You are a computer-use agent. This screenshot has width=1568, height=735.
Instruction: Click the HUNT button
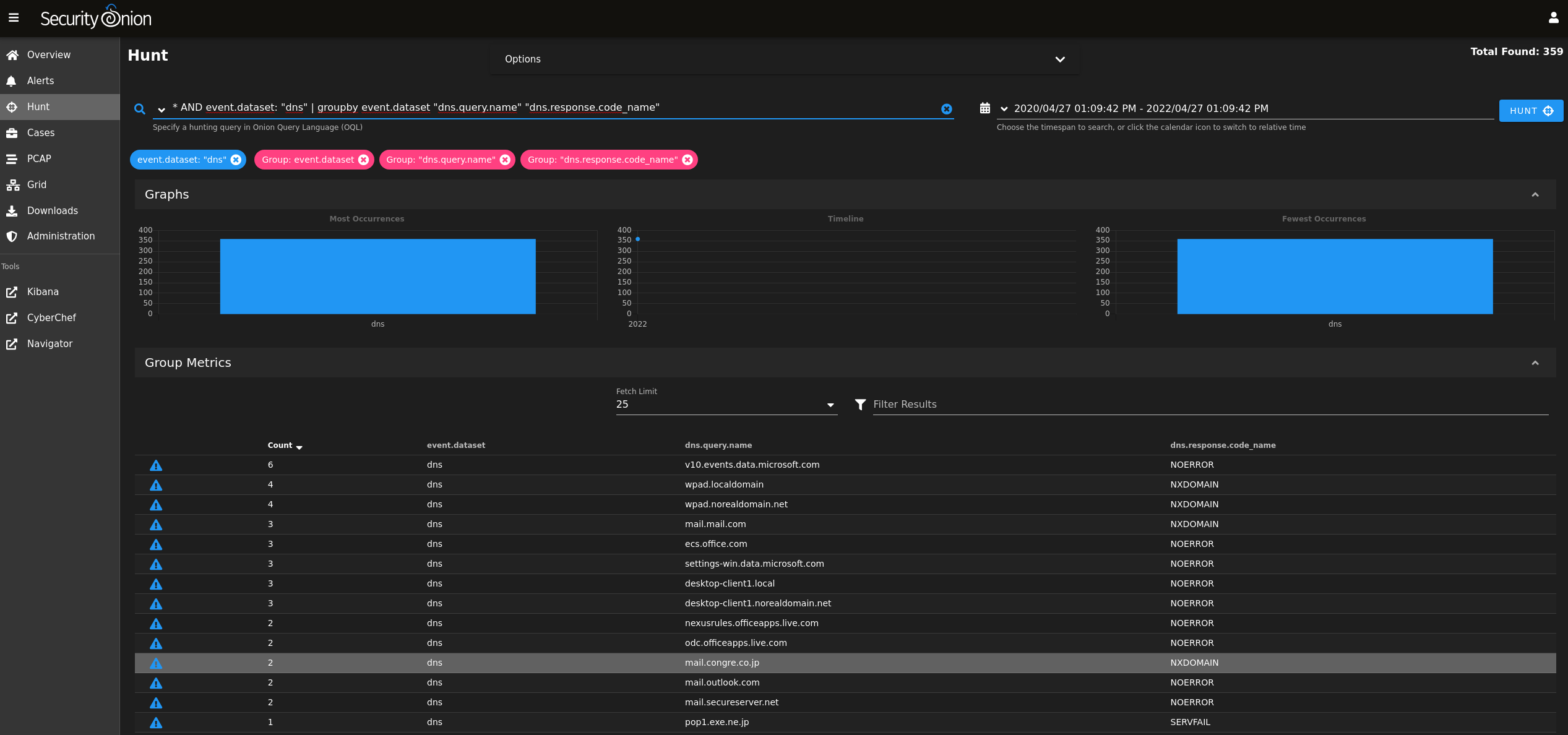(1531, 111)
